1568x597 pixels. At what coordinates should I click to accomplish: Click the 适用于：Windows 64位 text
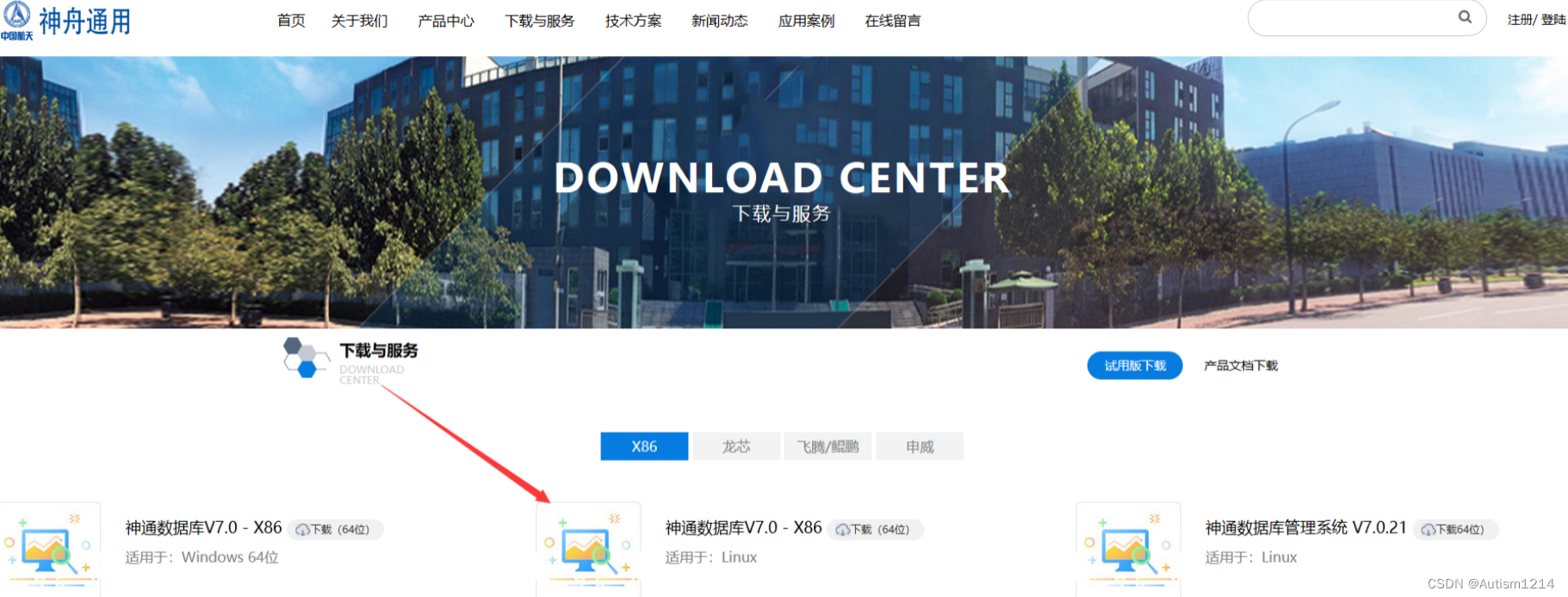pos(202,557)
